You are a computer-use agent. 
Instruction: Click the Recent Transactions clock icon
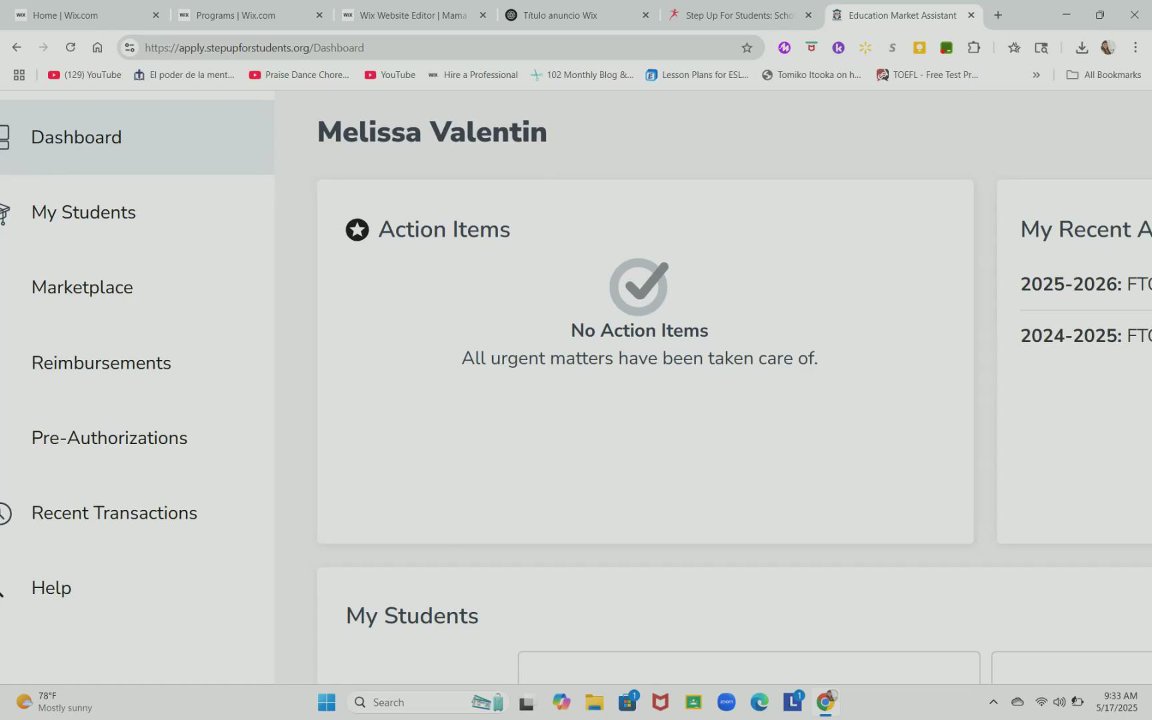click(4, 513)
